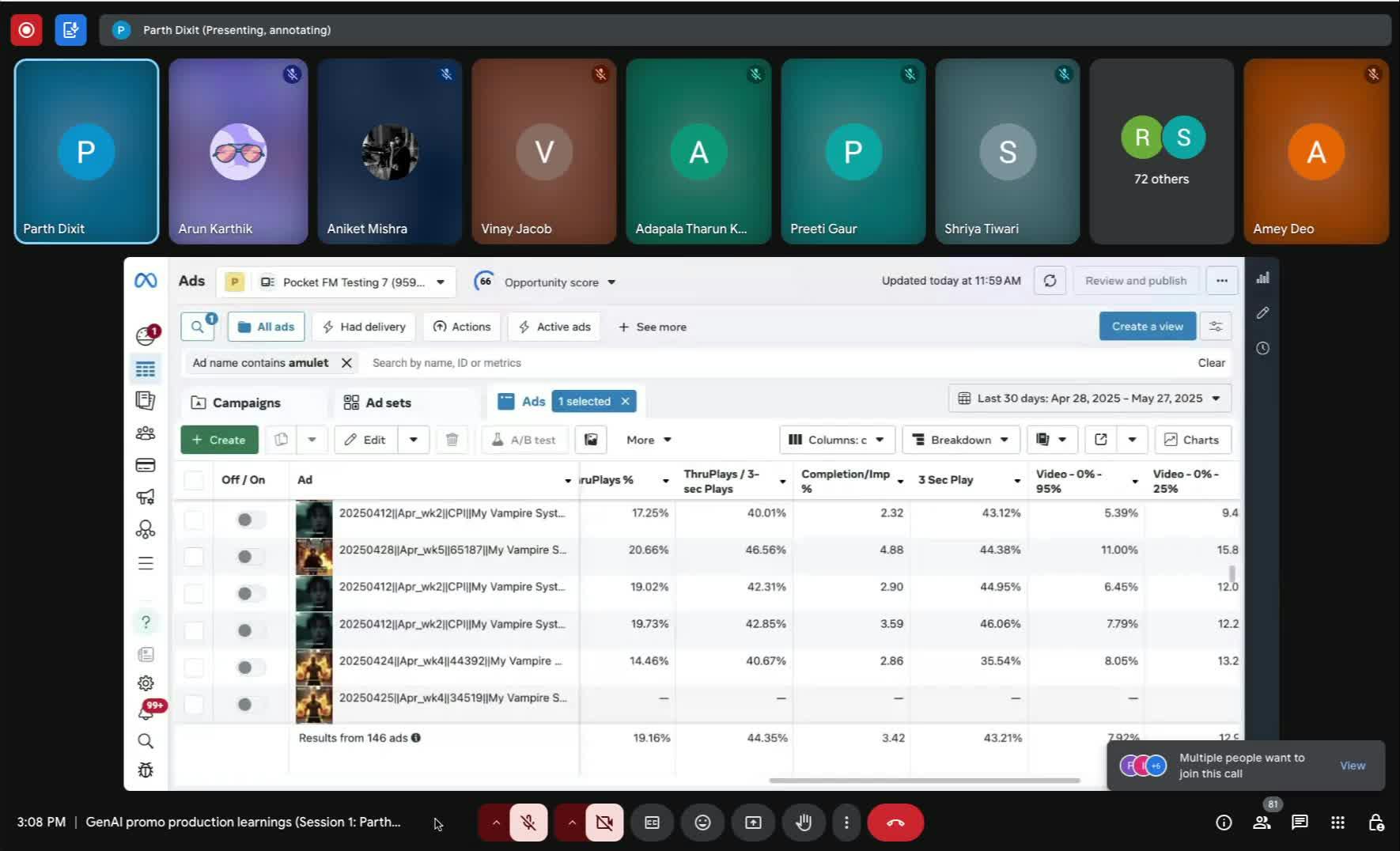
Task: Remove the amulet ad name filter
Action: pos(346,363)
